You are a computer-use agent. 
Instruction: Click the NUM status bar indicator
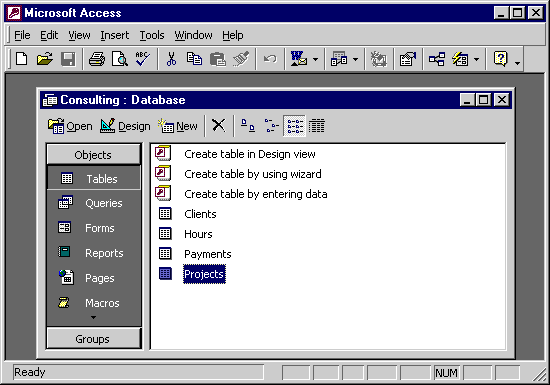coord(447,373)
